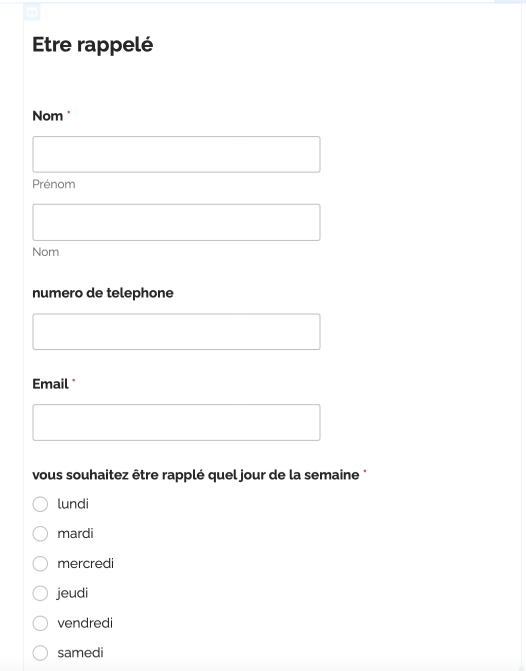Select jeudi in the day list
The image size is (526, 671).
[40, 593]
